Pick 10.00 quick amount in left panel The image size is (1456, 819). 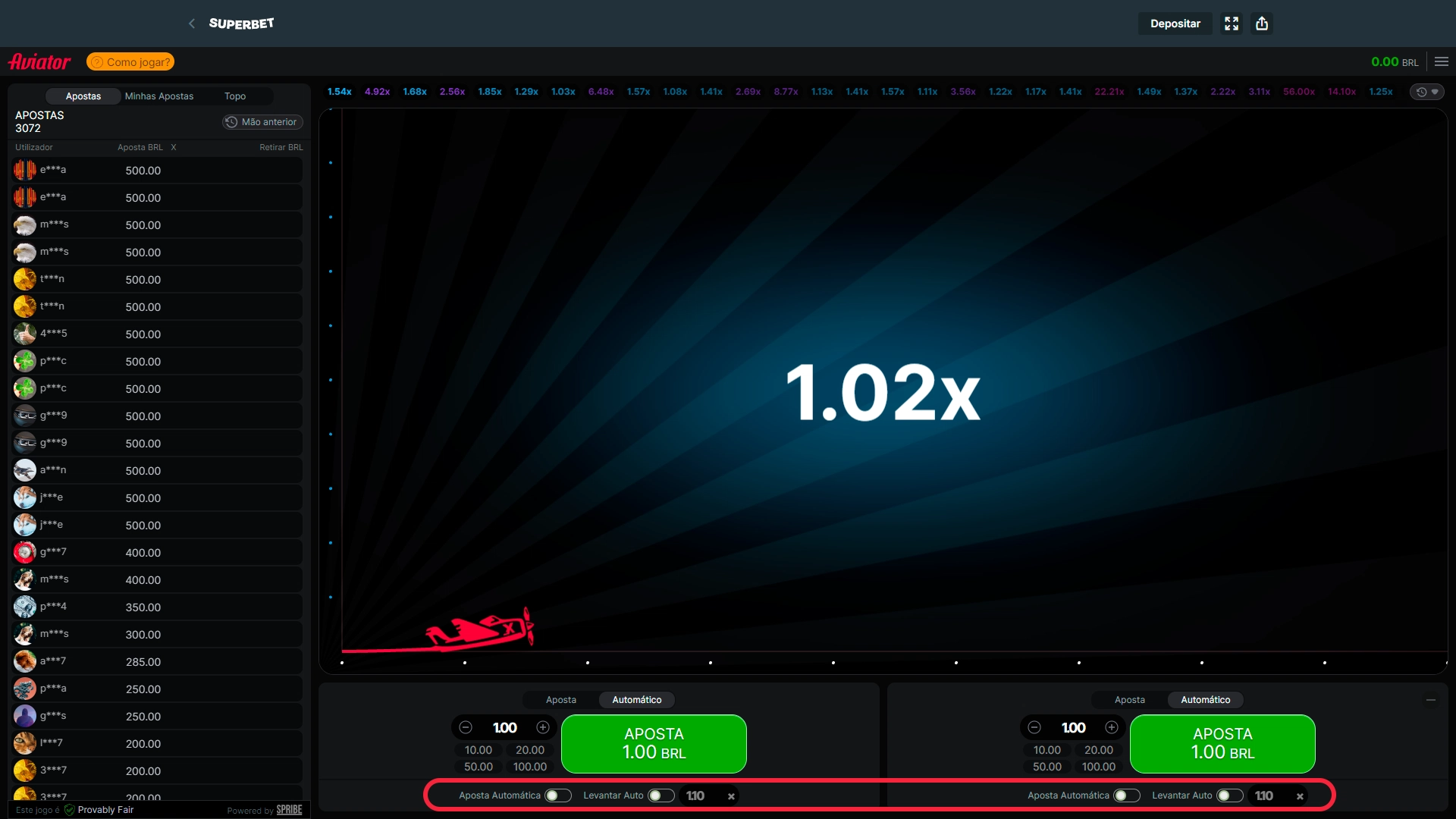tap(479, 750)
